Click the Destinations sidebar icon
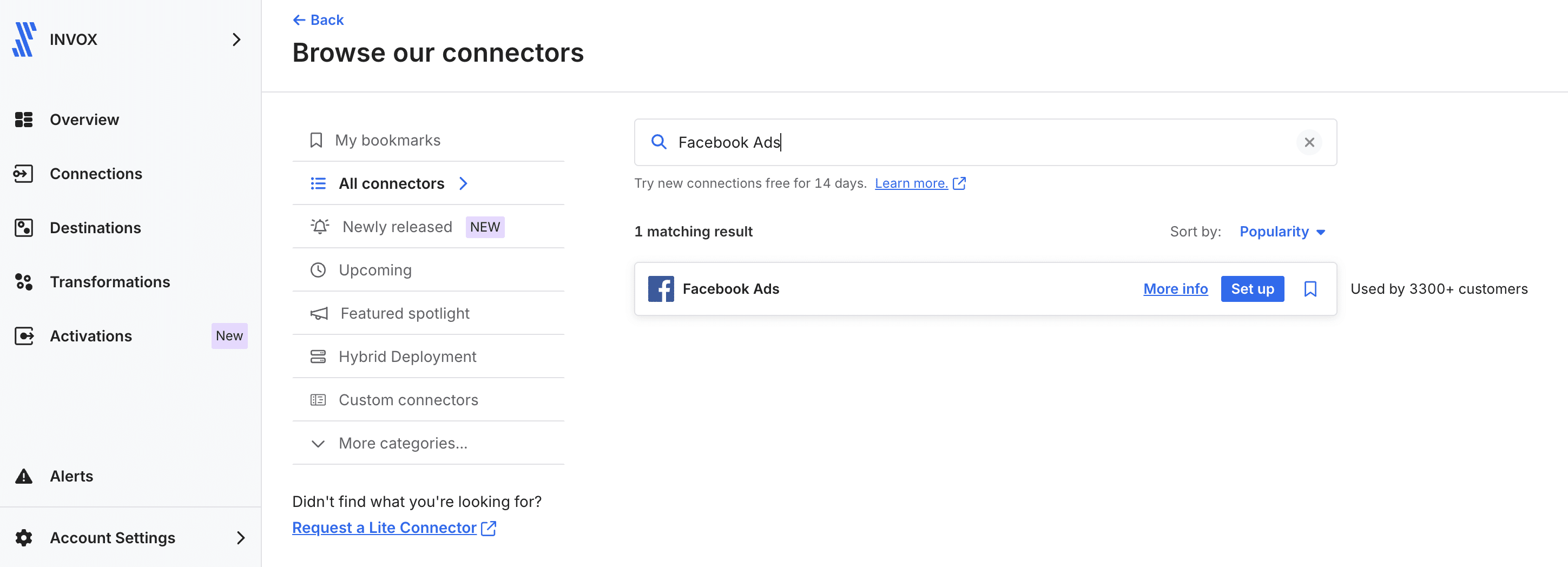 point(24,228)
